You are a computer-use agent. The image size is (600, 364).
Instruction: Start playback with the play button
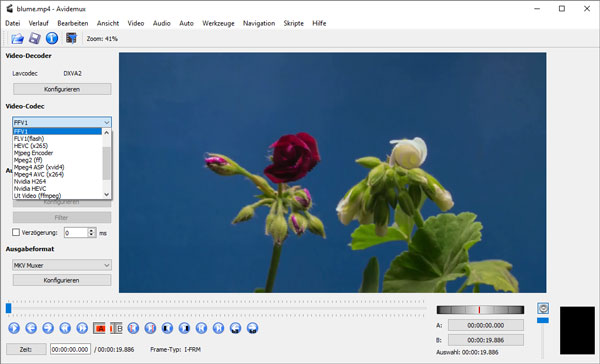pyautogui.click(x=14, y=328)
